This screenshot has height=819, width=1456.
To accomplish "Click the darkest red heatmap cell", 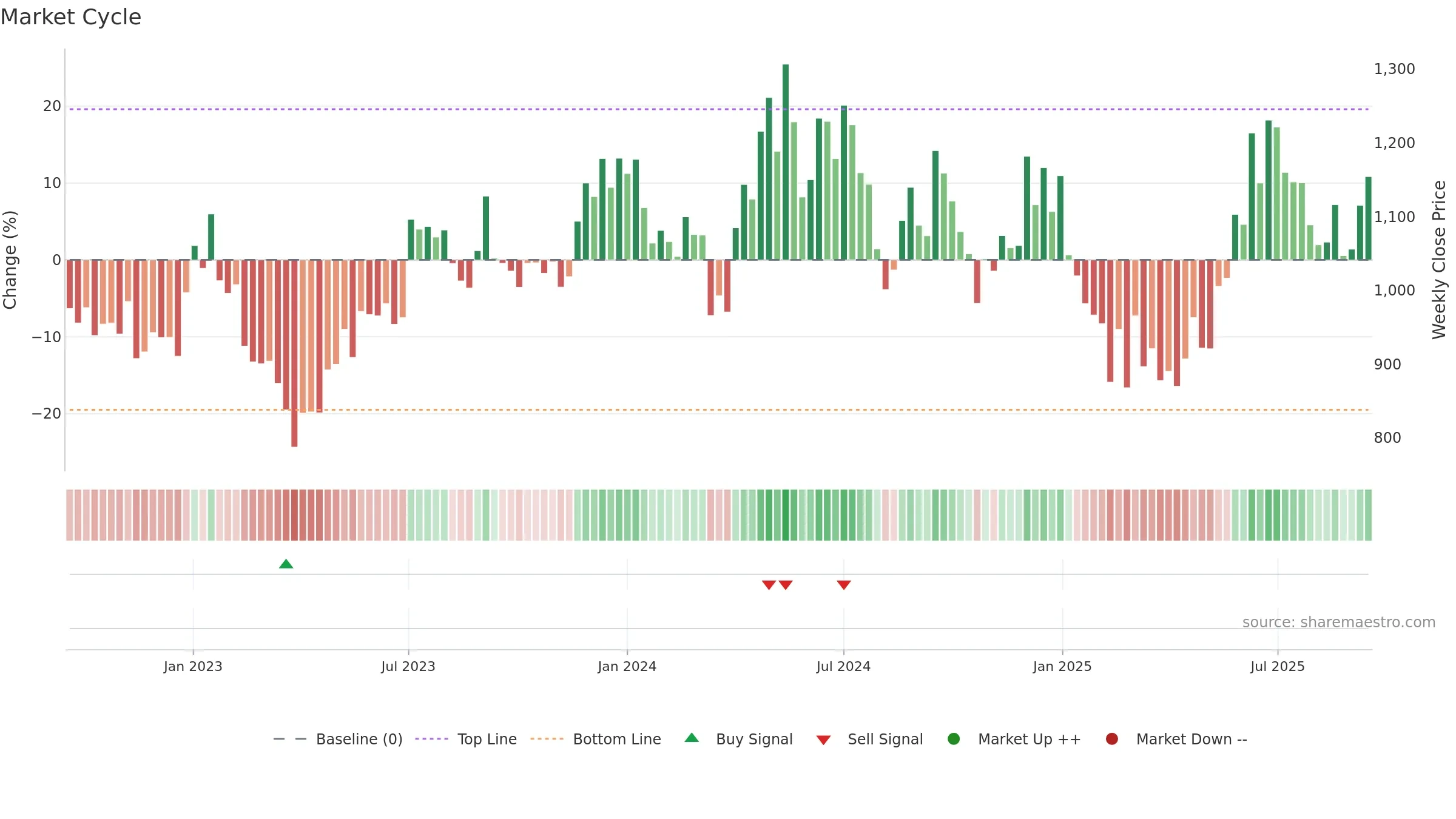I will coord(294,515).
